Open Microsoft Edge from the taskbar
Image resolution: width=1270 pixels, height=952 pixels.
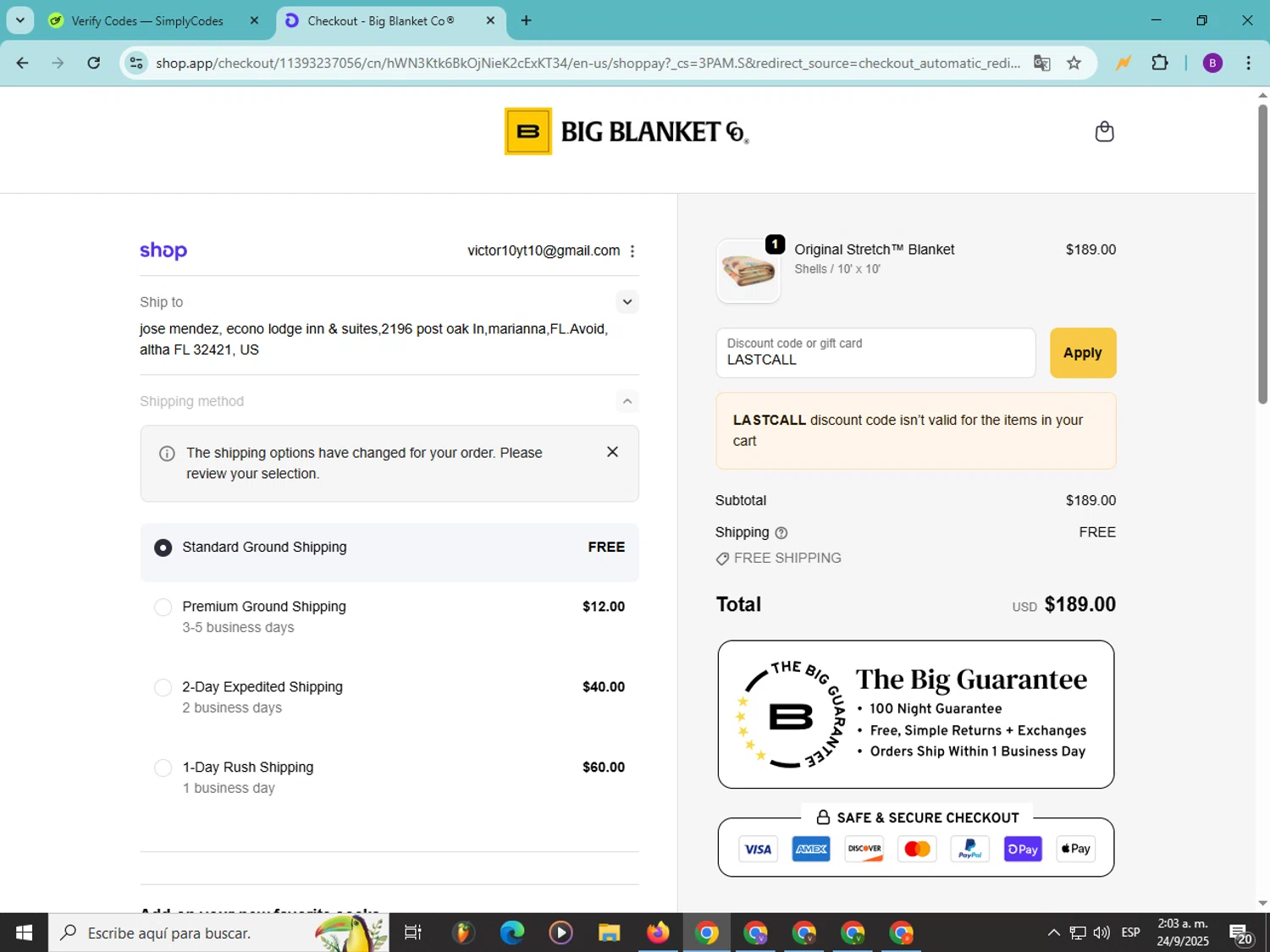click(x=511, y=933)
